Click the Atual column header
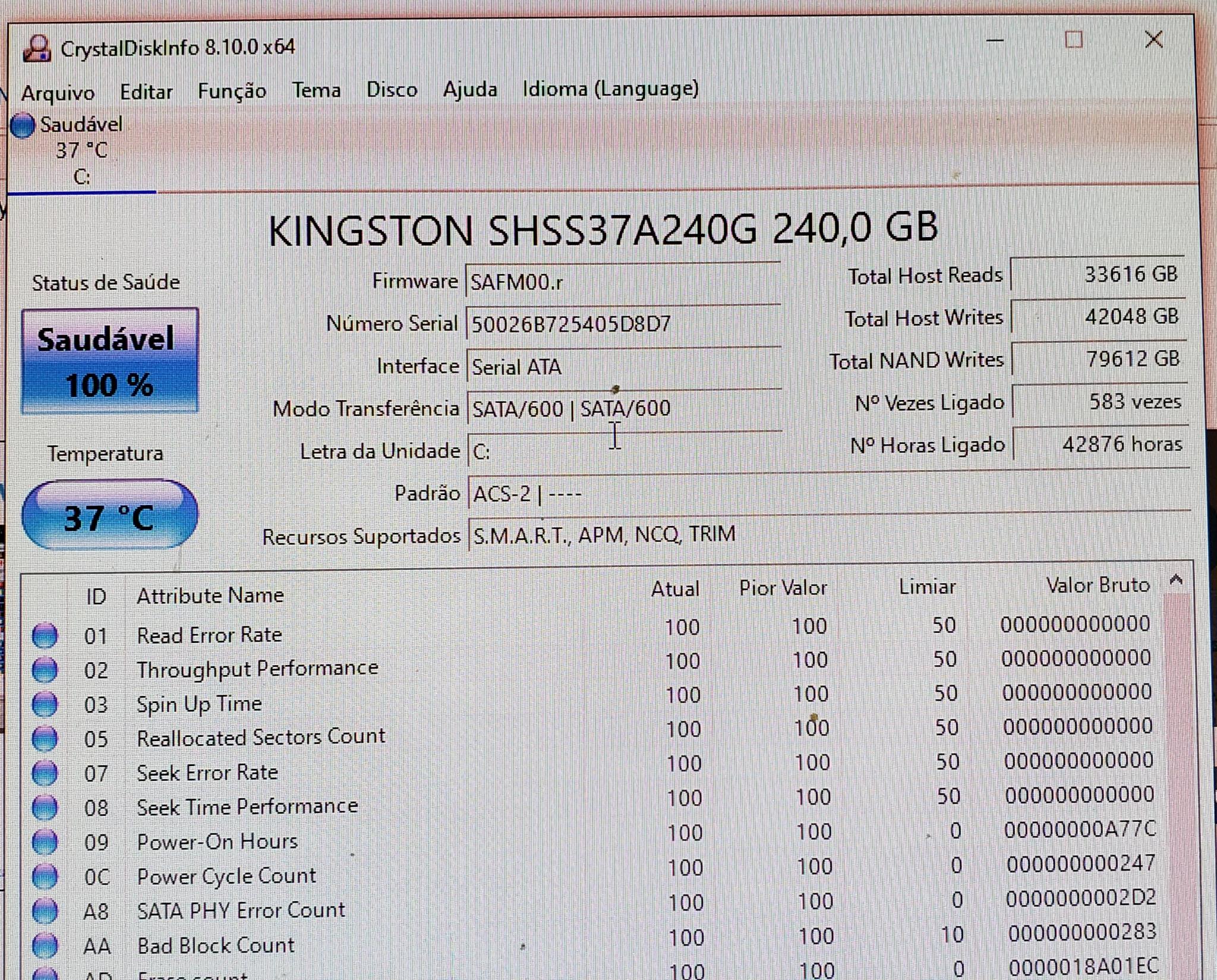Viewport: 1217px width, 980px height. (675, 589)
